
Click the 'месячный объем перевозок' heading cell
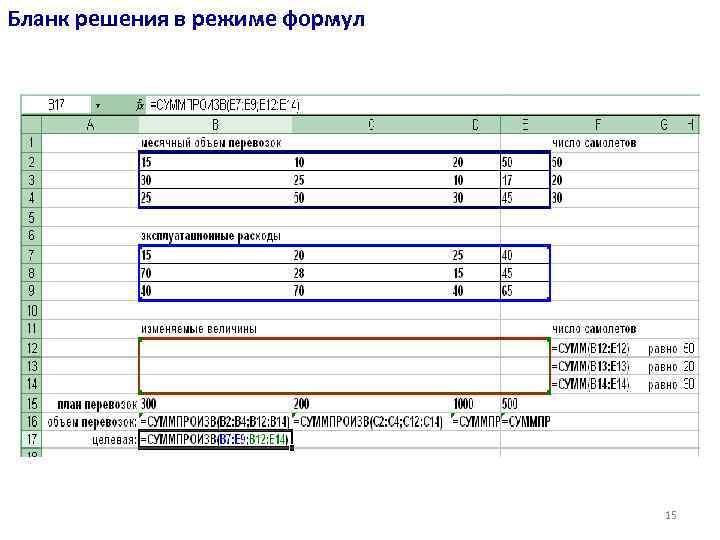point(211,143)
